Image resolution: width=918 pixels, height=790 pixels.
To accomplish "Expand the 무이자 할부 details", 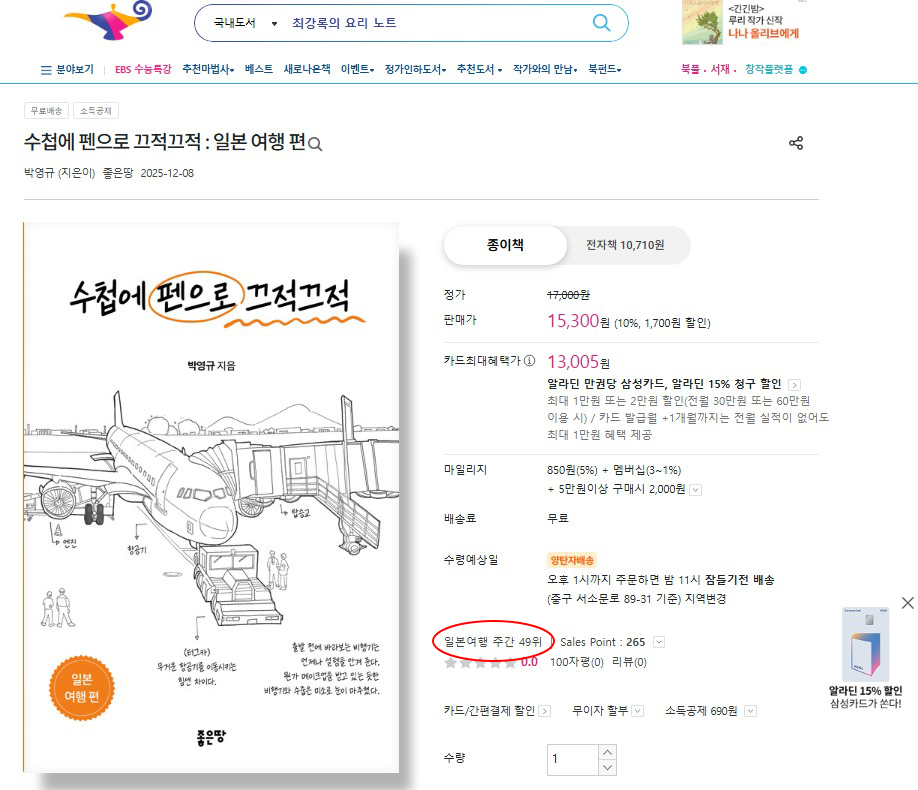I will coord(637,711).
